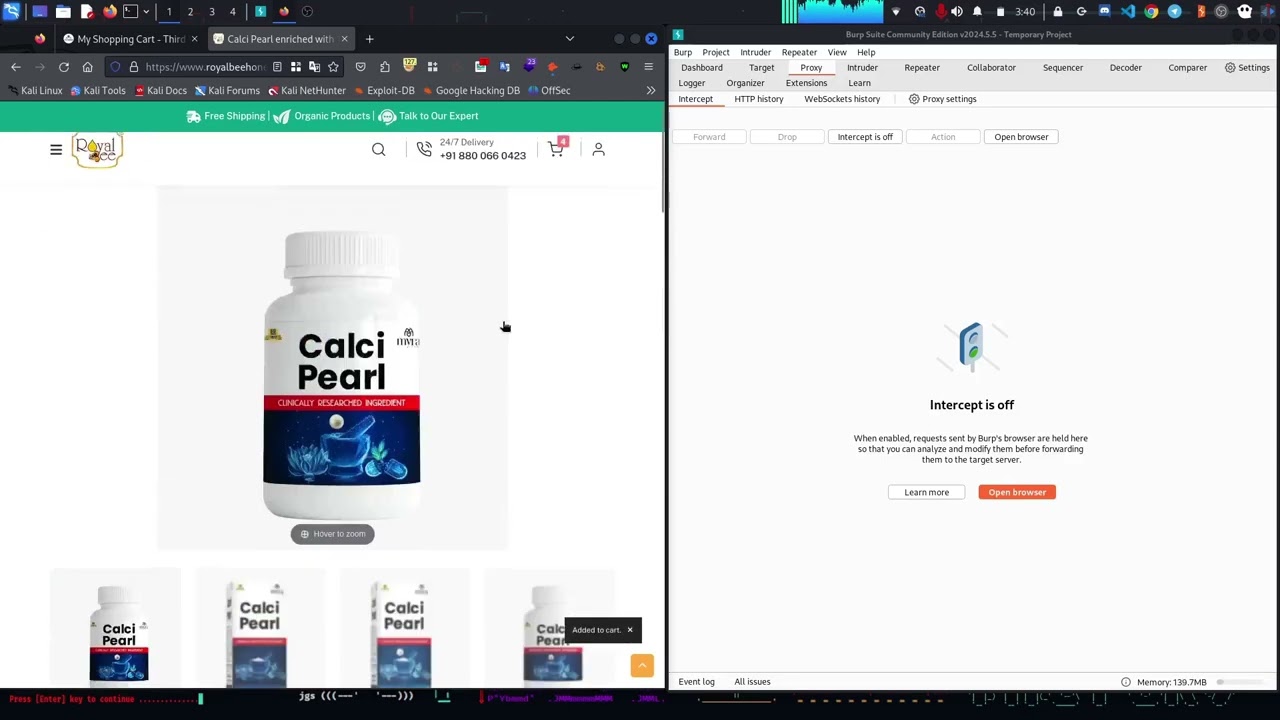Select Burp Suite taskbar window button
Screen dimensions: 1280x720
(260, 12)
